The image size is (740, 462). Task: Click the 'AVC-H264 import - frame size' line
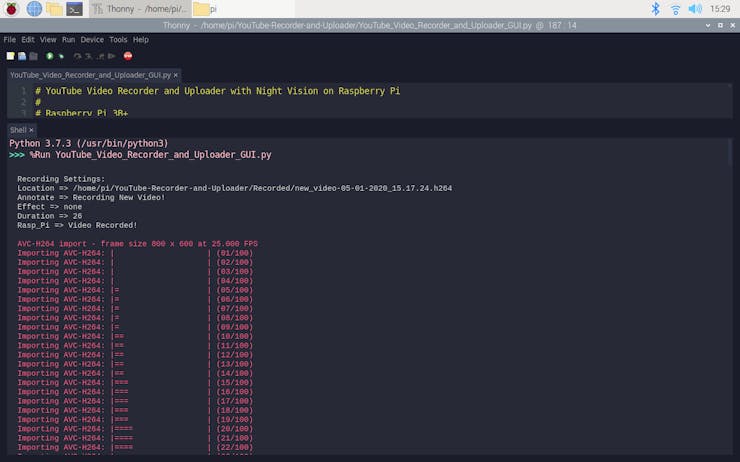pyautogui.click(x=137, y=244)
